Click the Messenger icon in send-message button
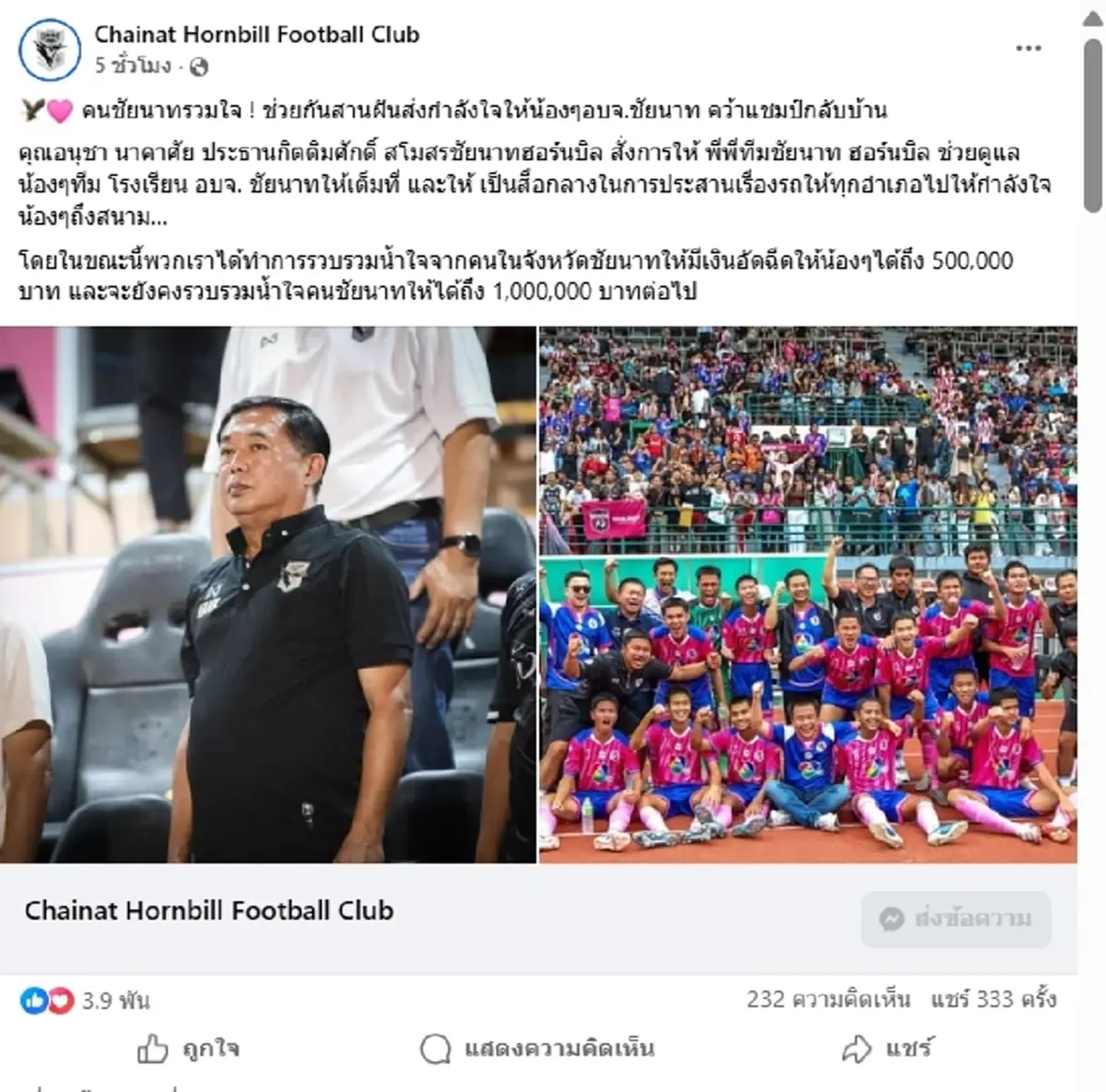 point(891,919)
